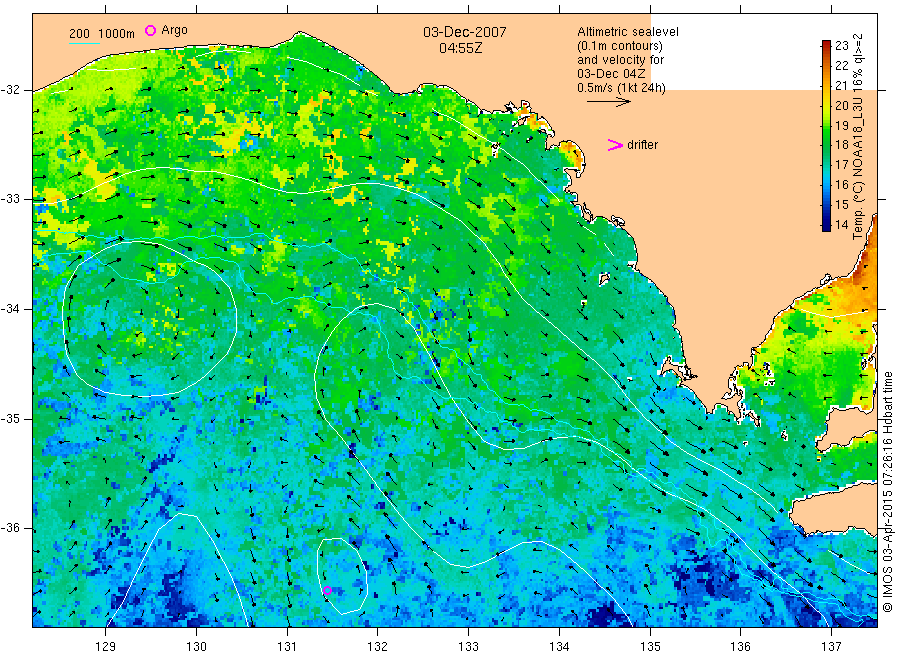The height and width of the screenshot is (660, 900).
Task: Click the magenta drifter arrow symbol
Action: tap(615, 145)
